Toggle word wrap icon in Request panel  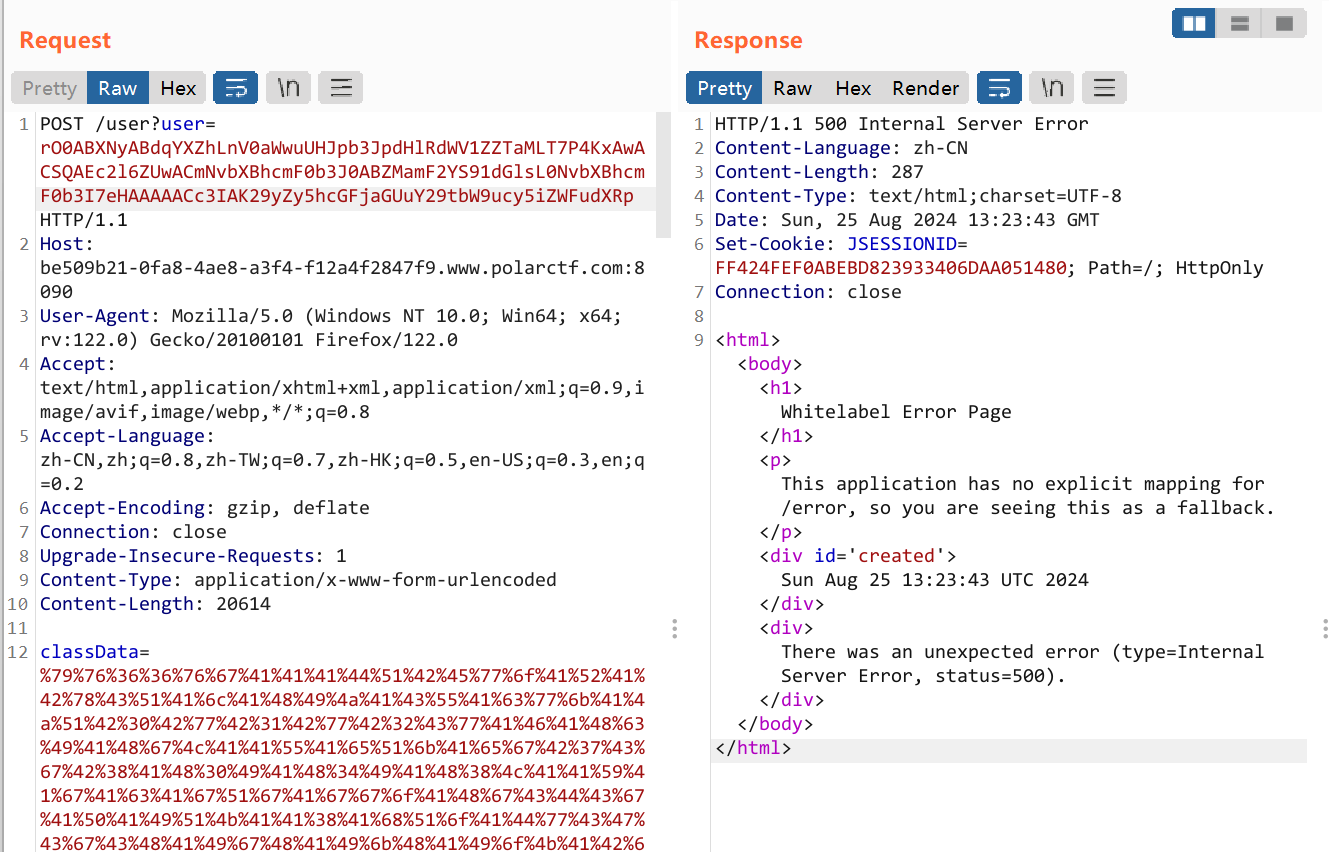tap(236, 88)
